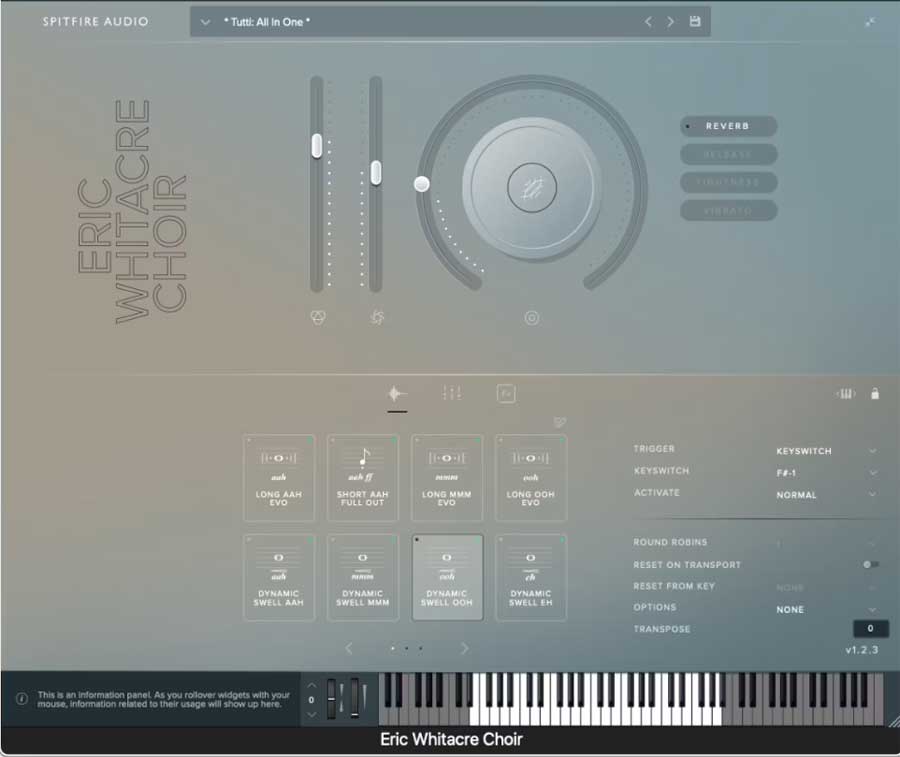Open the Round Robins dropdown
This screenshot has width=900, height=757.
coord(826,543)
